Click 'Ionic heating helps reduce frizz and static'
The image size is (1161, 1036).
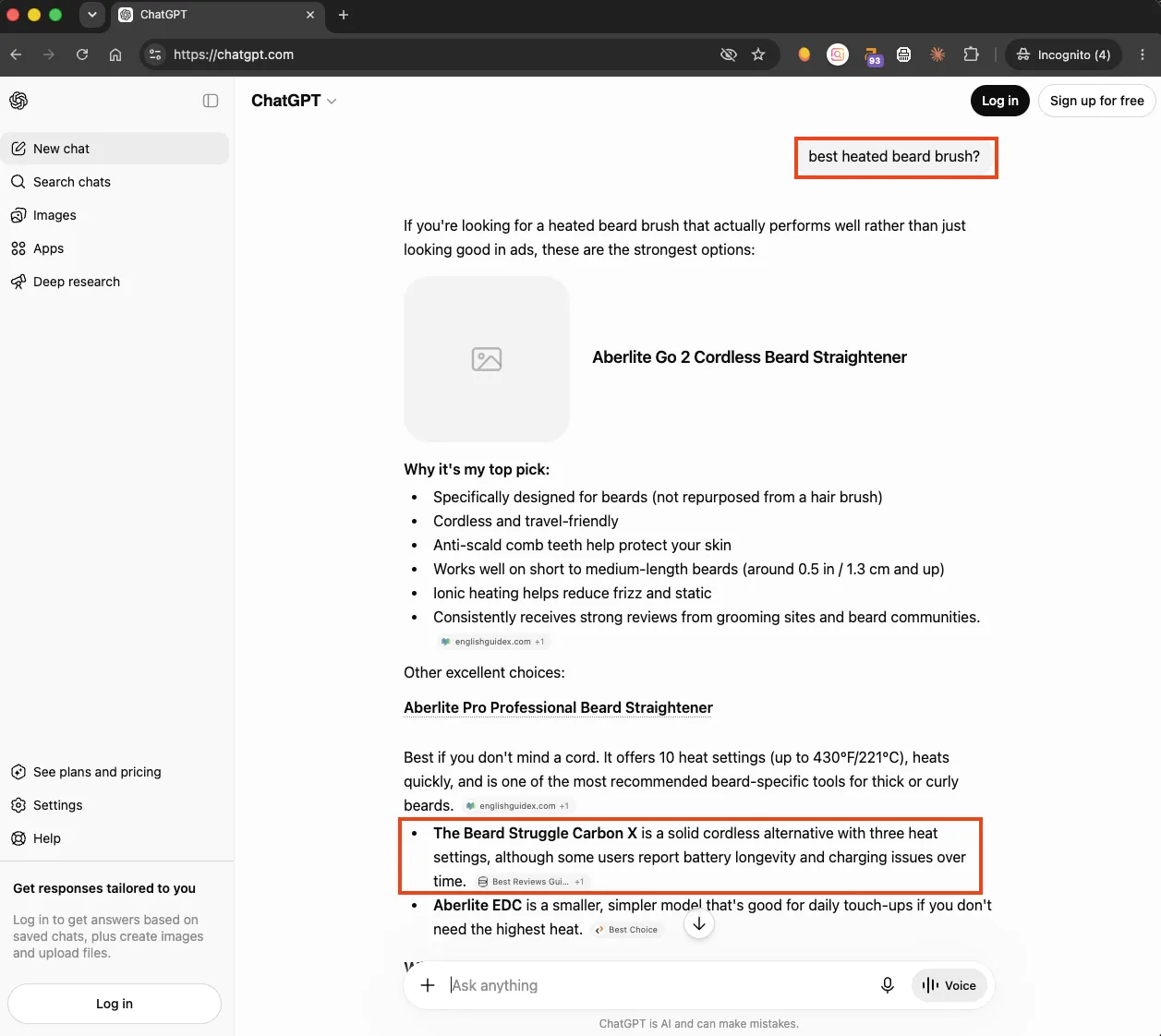[x=572, y=593]
